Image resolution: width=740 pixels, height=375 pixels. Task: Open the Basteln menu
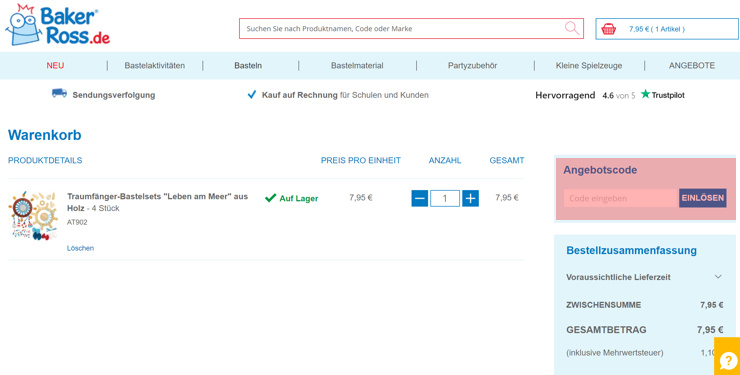[248, 66]
